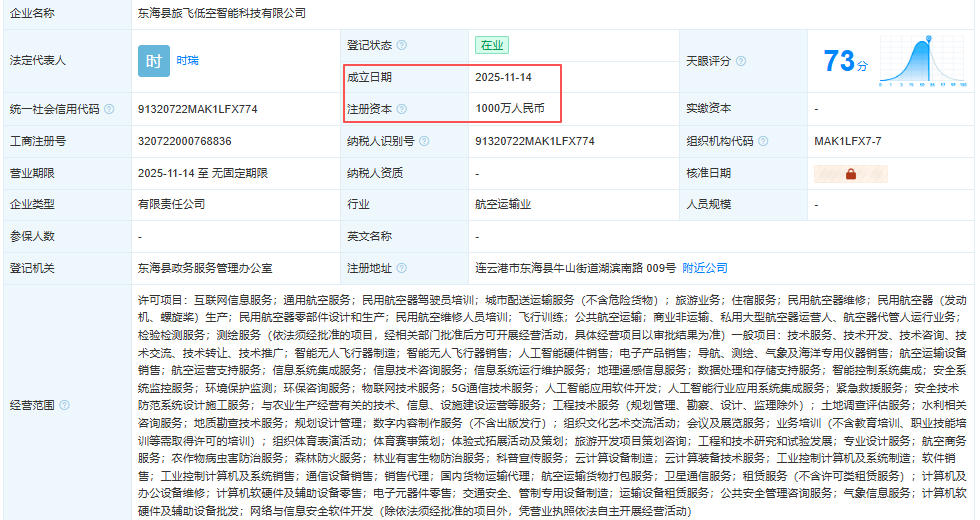Click company name 东海县旅飞低空智能科技有限公司
The image size is (980, 520).
tap(221, 13)
